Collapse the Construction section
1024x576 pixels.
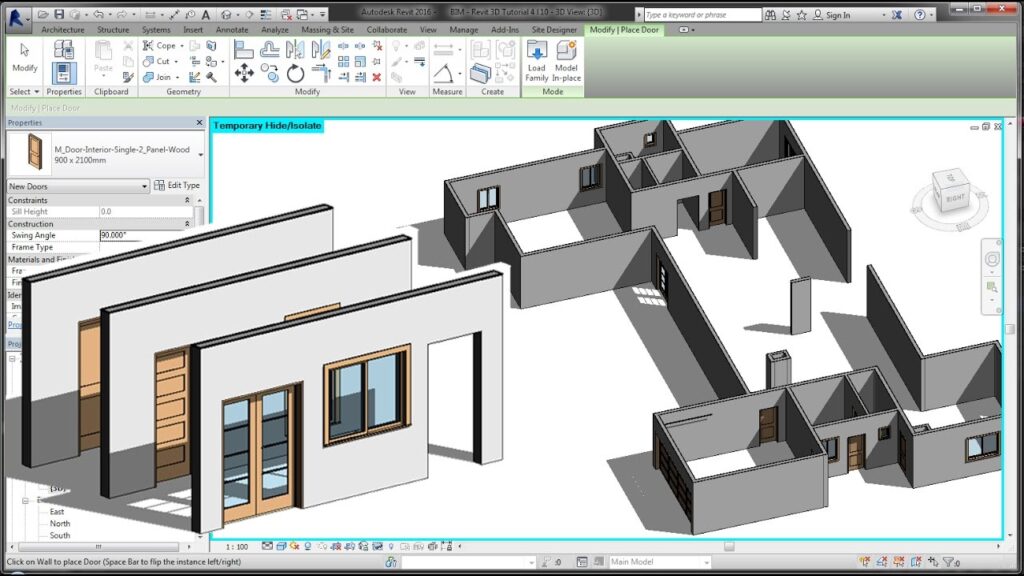(x=187, y=224)
